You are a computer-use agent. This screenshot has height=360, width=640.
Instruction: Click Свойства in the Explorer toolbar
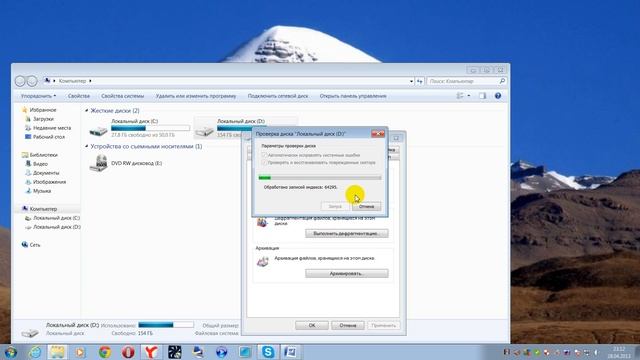coord(79,96)
